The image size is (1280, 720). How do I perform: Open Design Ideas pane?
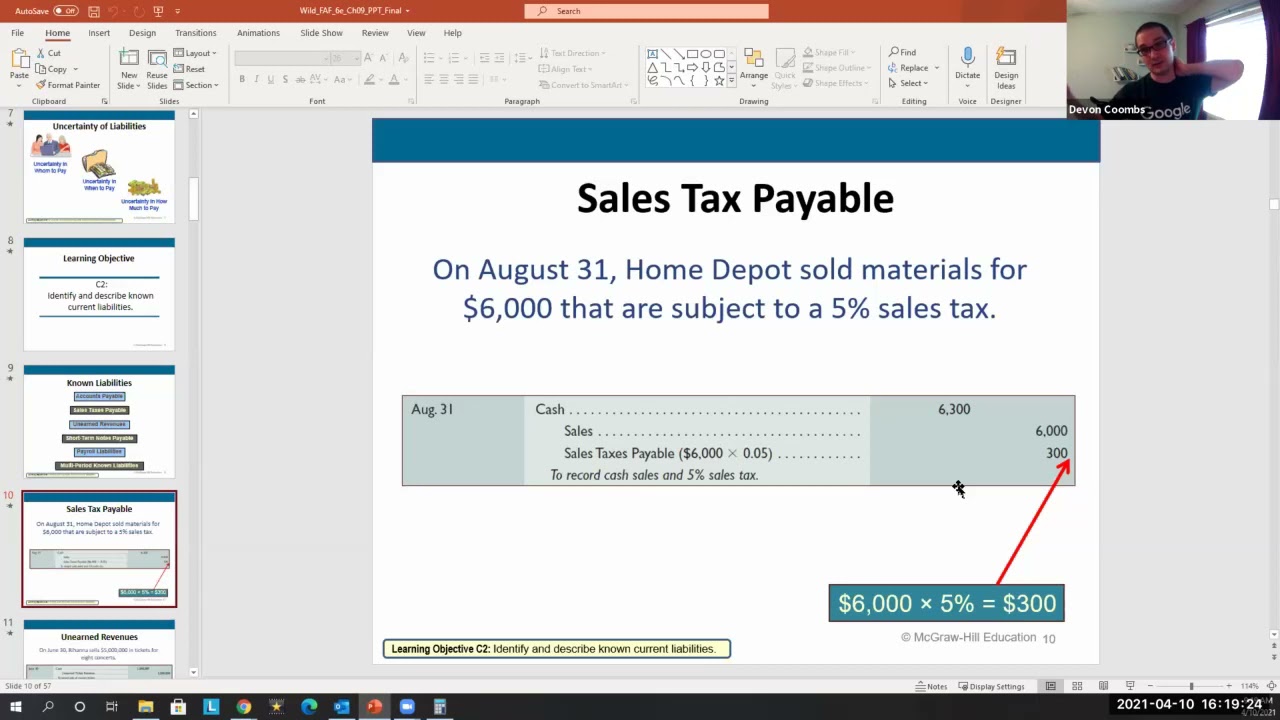1006,68
